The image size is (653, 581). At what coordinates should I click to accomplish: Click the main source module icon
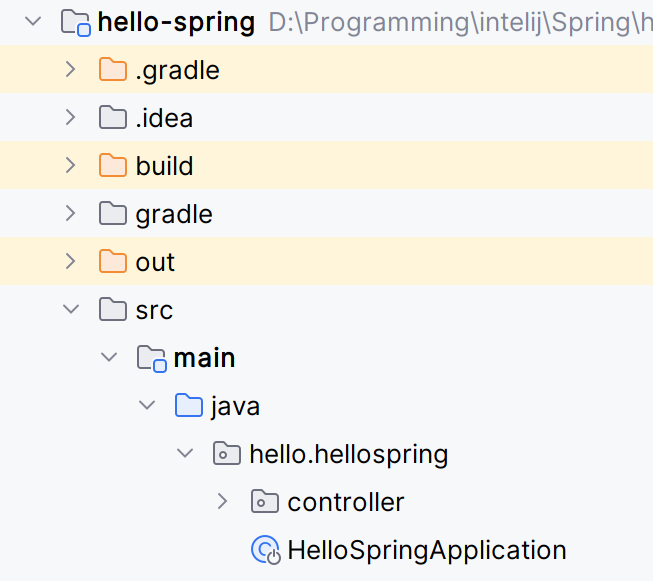[151, 358]
